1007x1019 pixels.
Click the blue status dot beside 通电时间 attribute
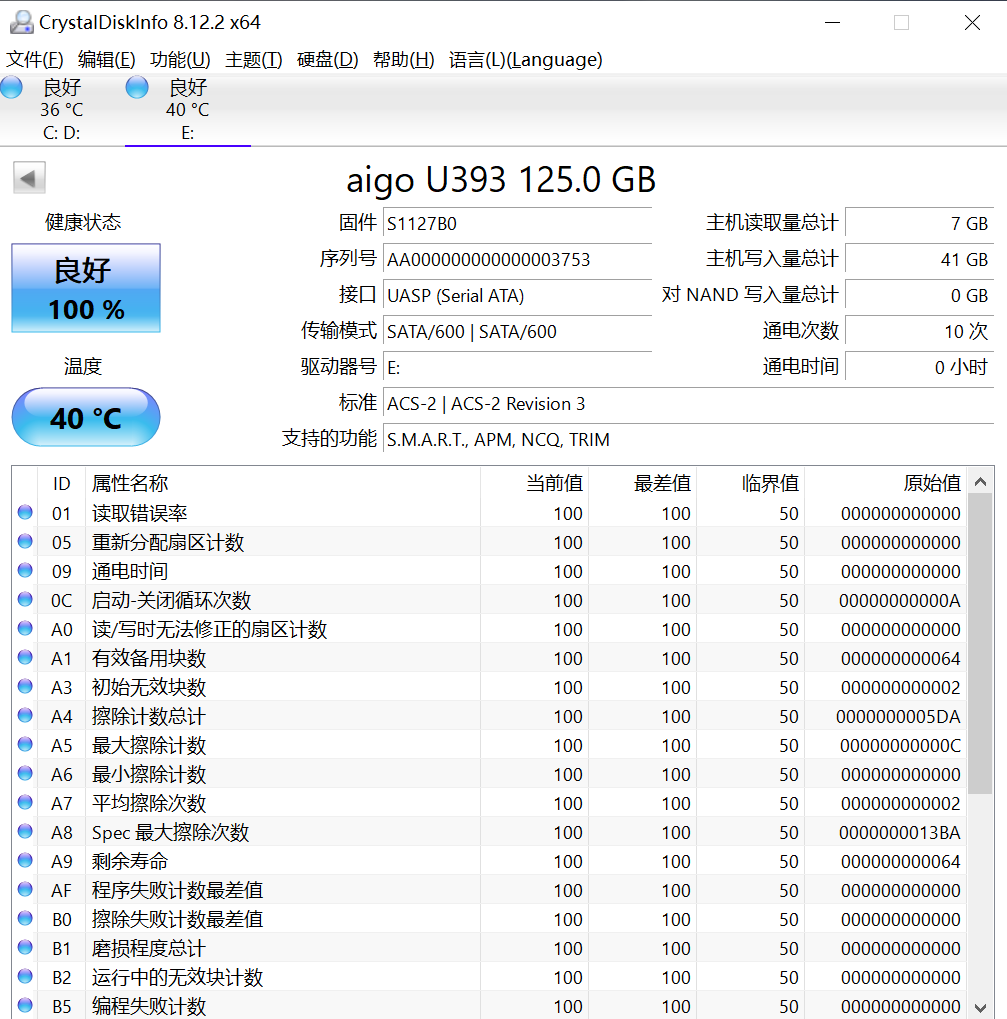pyautogui.click(x=27, y=570)
